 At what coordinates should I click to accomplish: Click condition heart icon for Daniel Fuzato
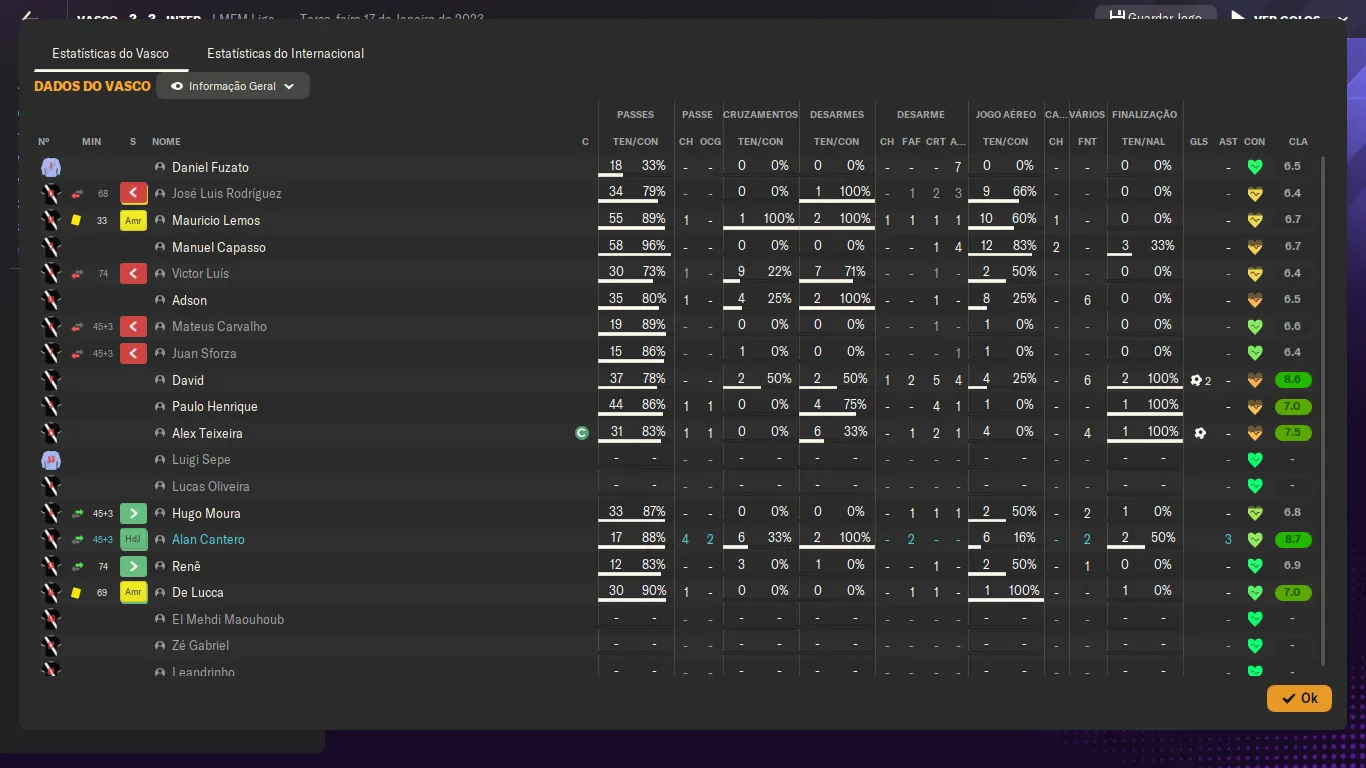(1255, 167)
